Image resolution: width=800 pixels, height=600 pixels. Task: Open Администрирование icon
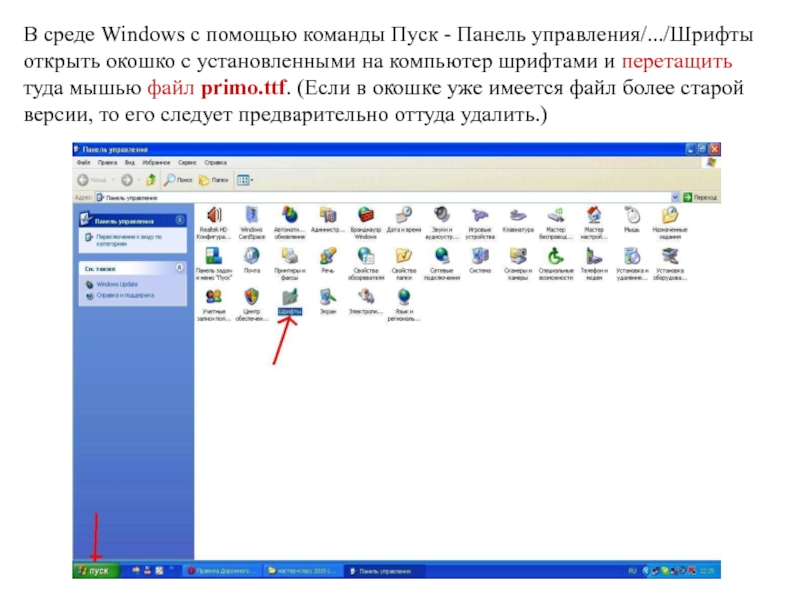328,220
